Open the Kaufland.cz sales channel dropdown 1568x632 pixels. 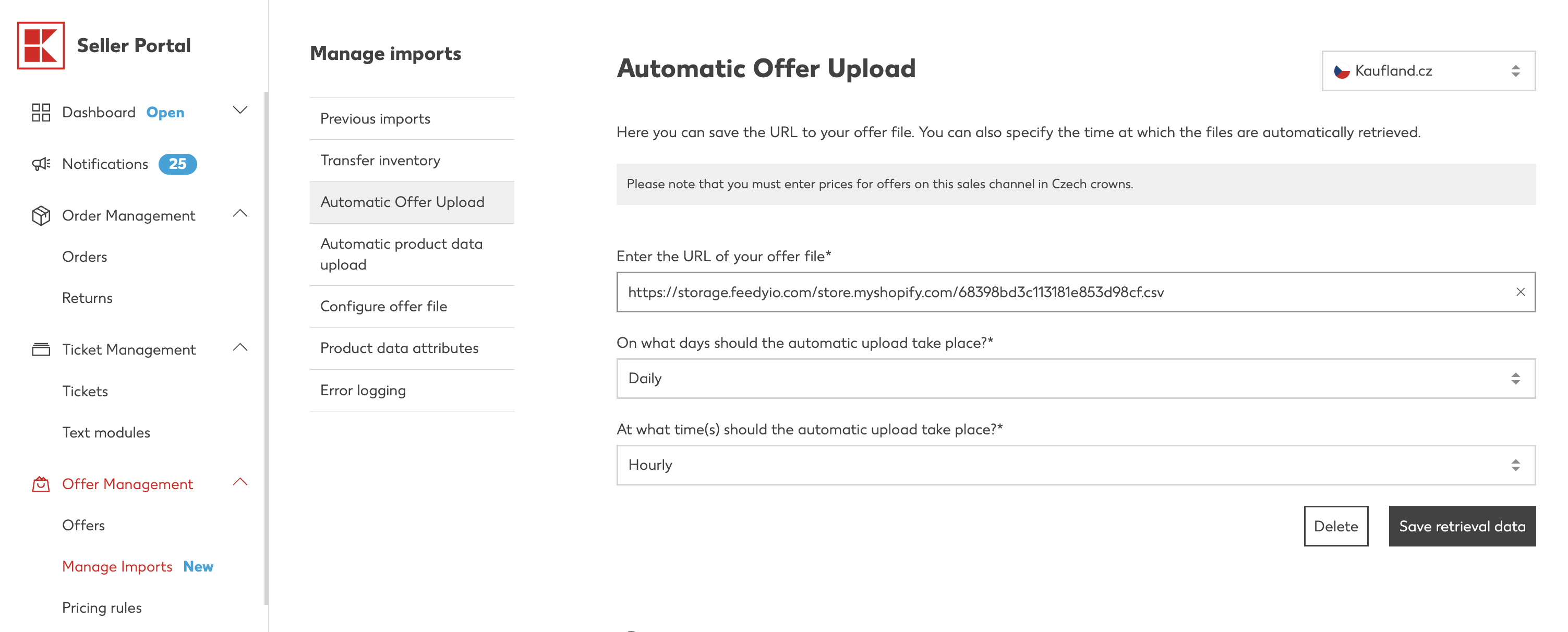[x=1428, y=71]
